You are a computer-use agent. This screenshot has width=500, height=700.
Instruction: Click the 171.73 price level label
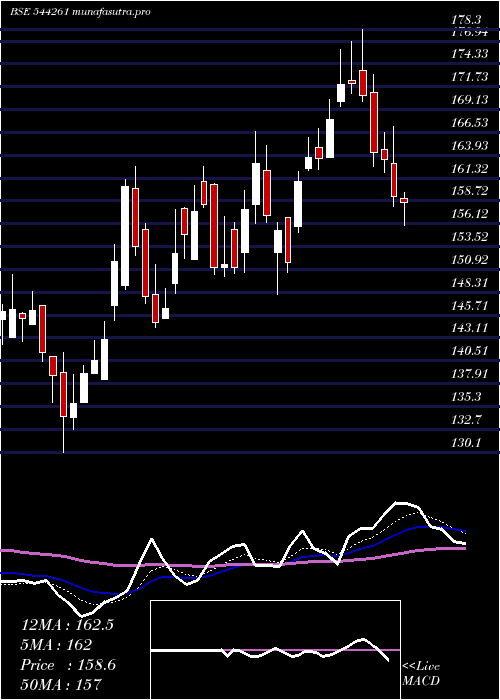470,77
